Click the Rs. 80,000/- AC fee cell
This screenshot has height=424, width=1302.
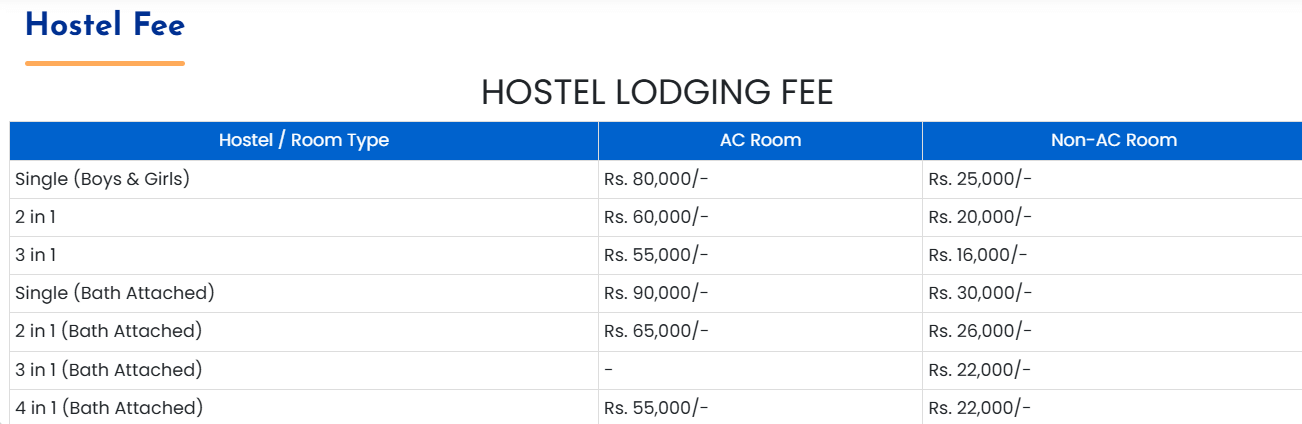click(656, 179)
